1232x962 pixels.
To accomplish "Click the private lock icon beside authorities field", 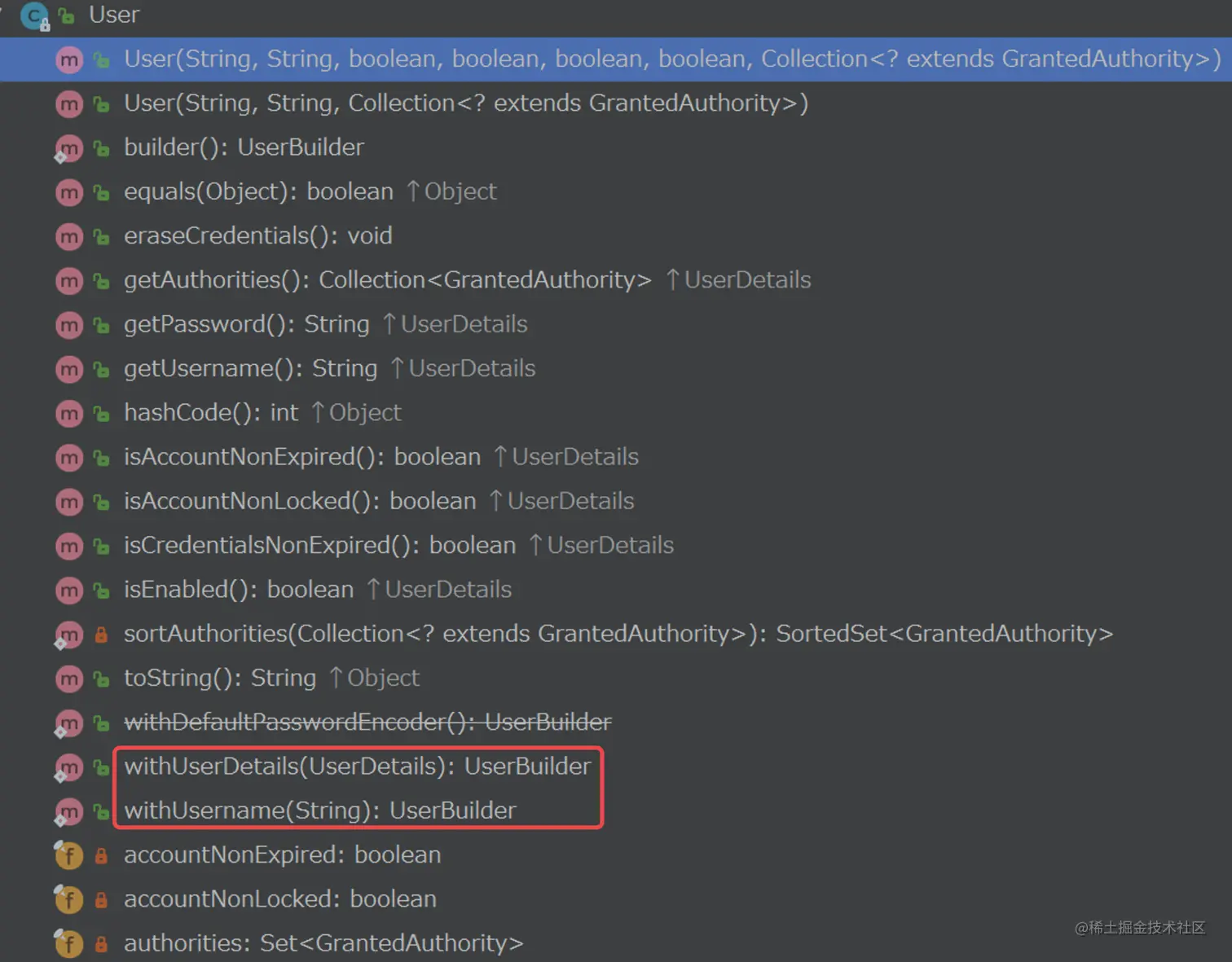I will click(x=101, y=943).
